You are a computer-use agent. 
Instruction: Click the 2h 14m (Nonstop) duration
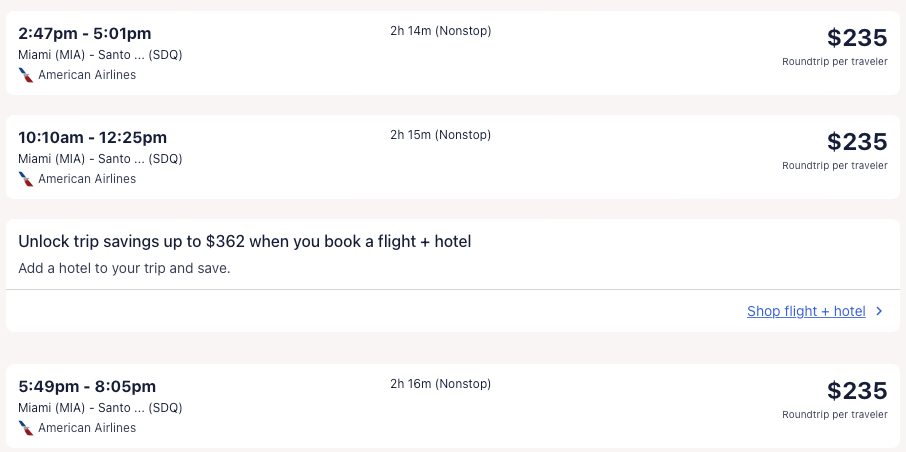(x=440, y=31)
